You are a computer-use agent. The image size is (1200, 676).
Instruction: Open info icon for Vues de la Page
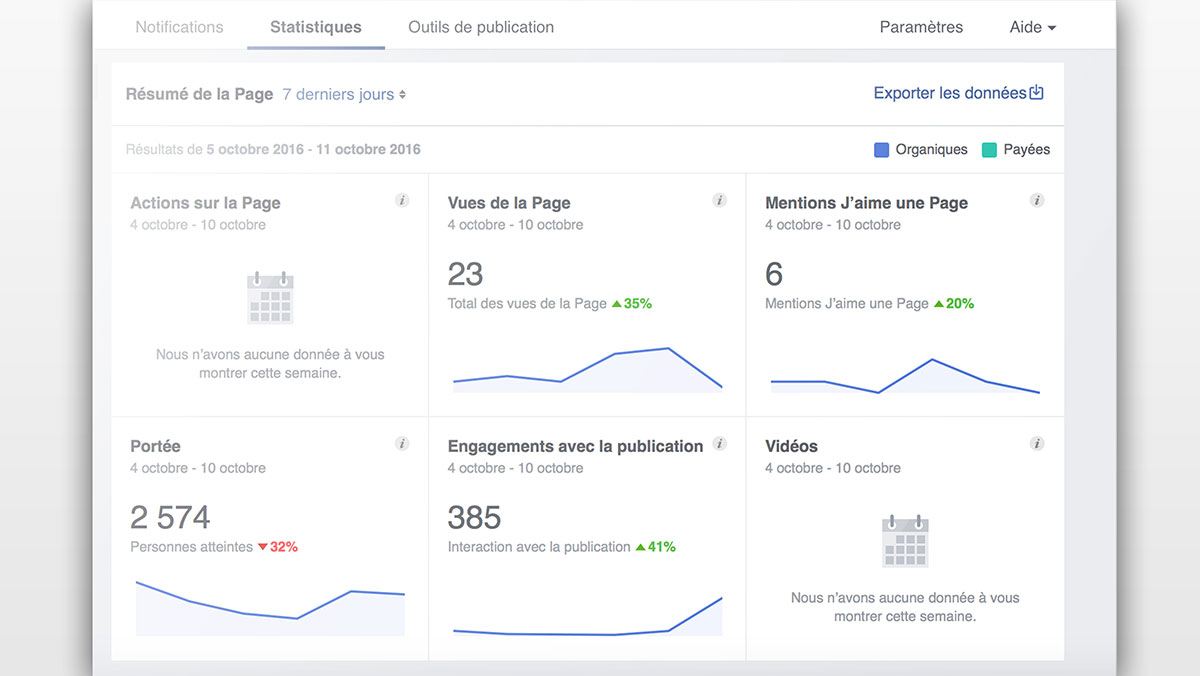tap(719, 200)
